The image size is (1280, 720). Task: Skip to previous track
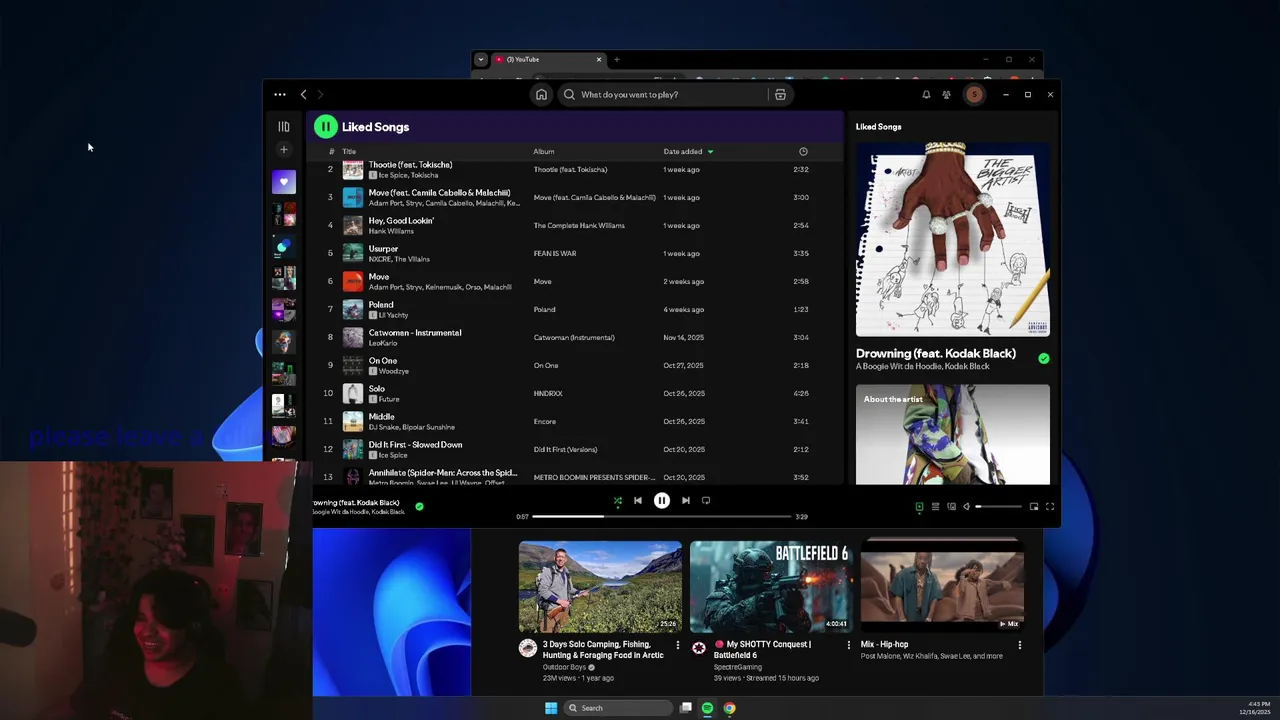[x=638, y=501]
